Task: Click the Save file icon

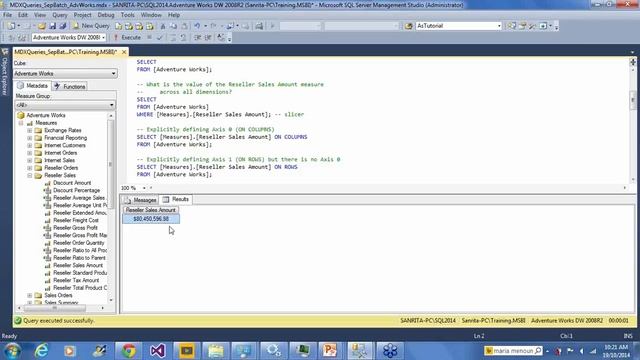Action: click(x=52, y=26)
